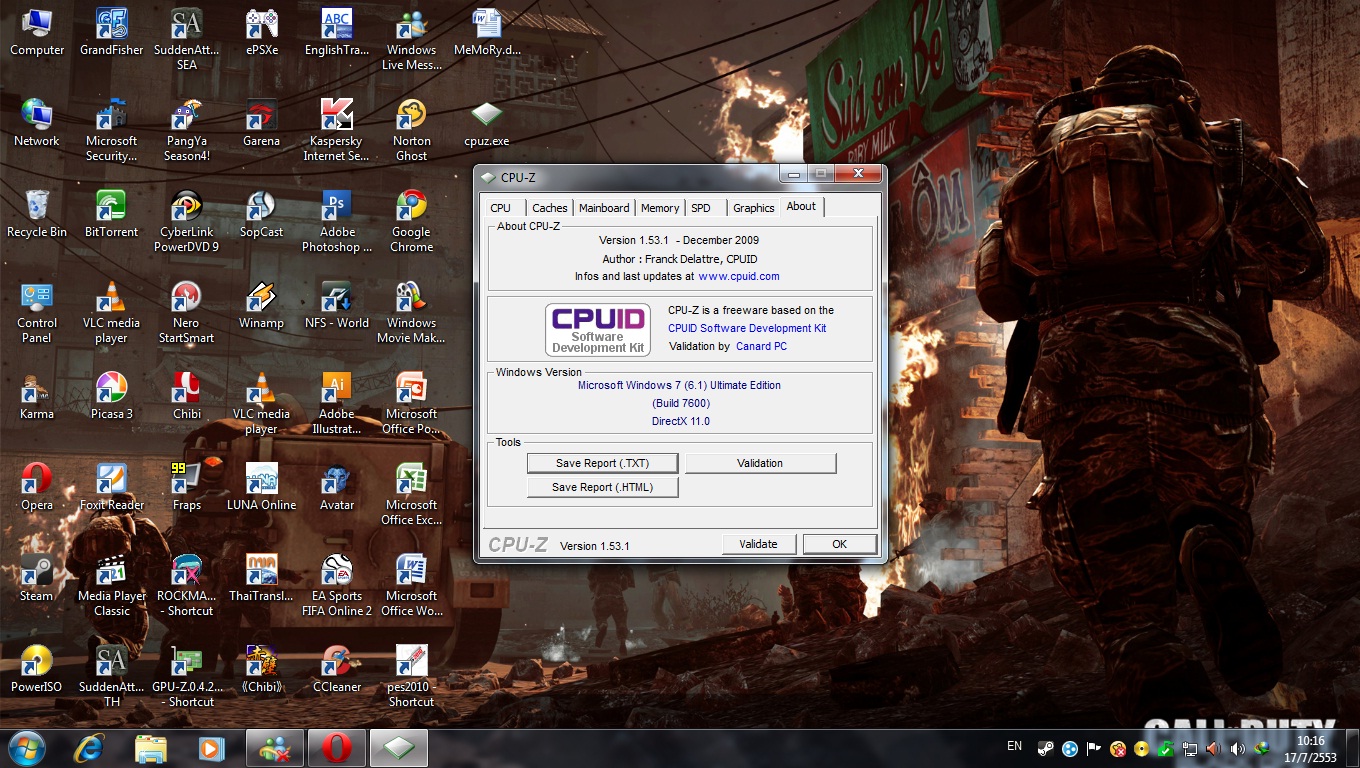Open the Network desktop icon
The height and width of the screenshot is (768, 1360).
coord(37,123)
